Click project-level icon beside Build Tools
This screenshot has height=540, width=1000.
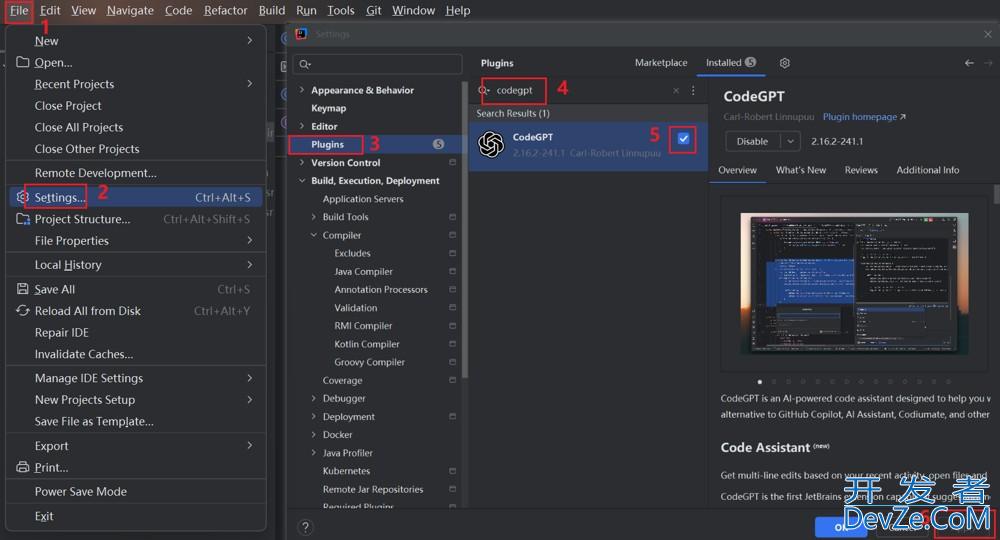coord(452,217)
